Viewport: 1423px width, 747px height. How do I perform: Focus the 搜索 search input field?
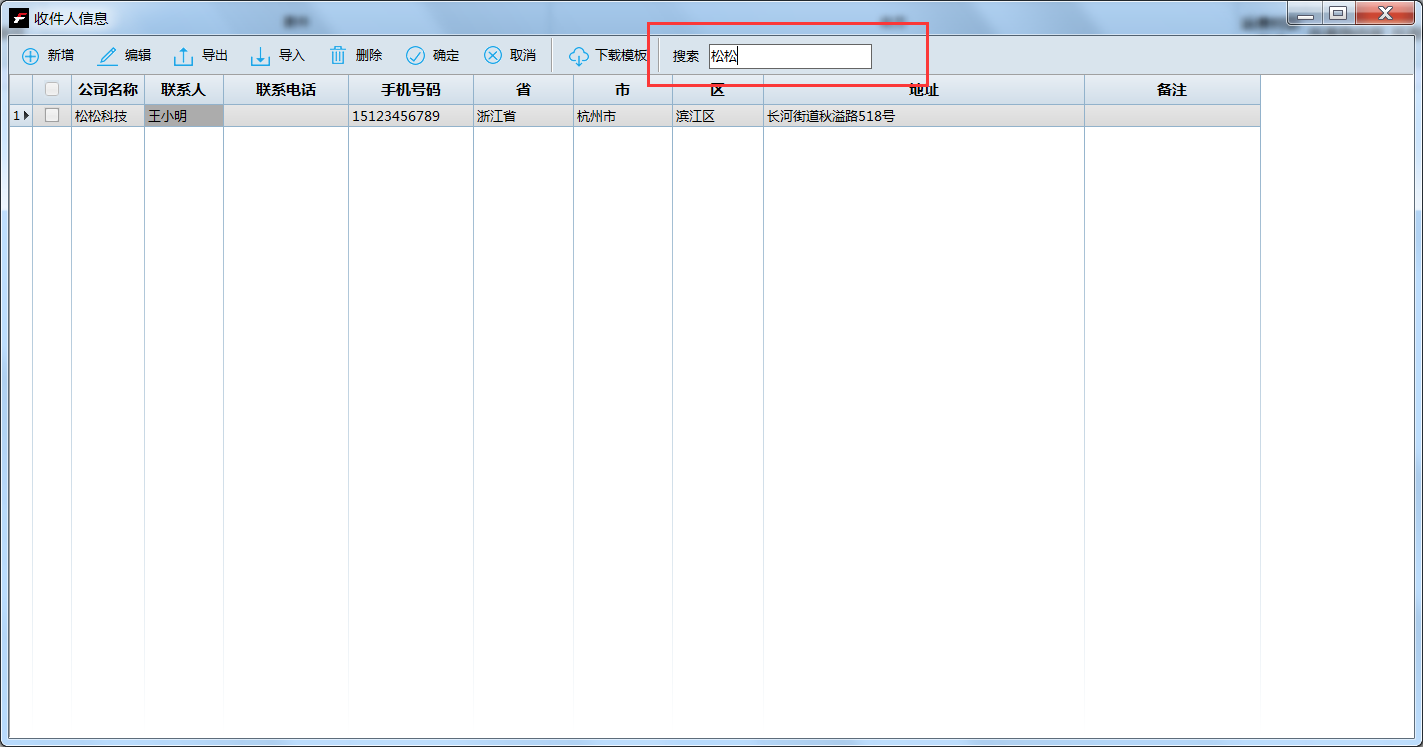(790, 56)
